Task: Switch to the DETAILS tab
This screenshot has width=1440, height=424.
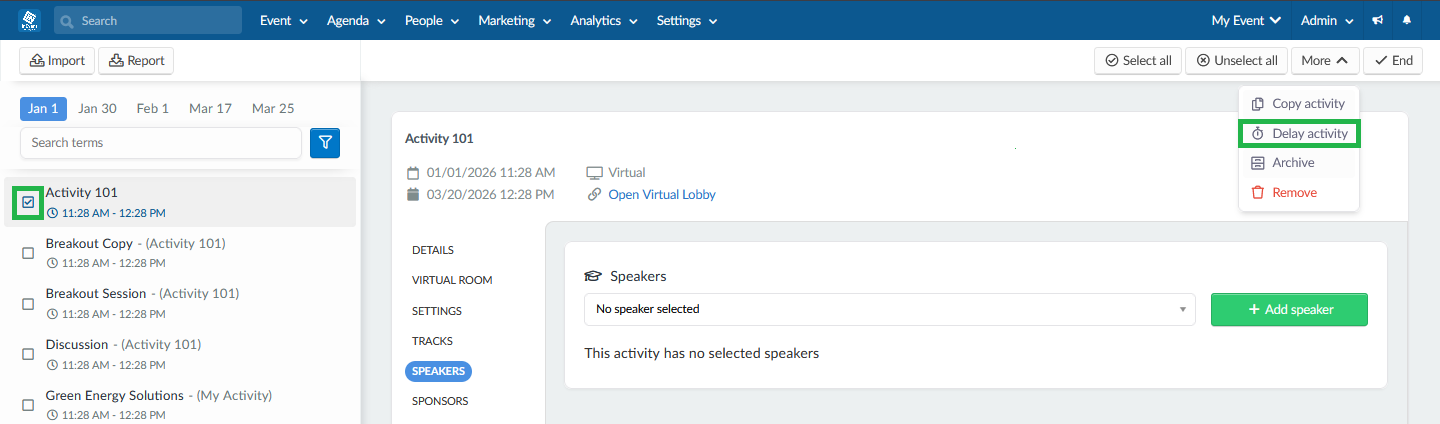Action: coord(433,250)
